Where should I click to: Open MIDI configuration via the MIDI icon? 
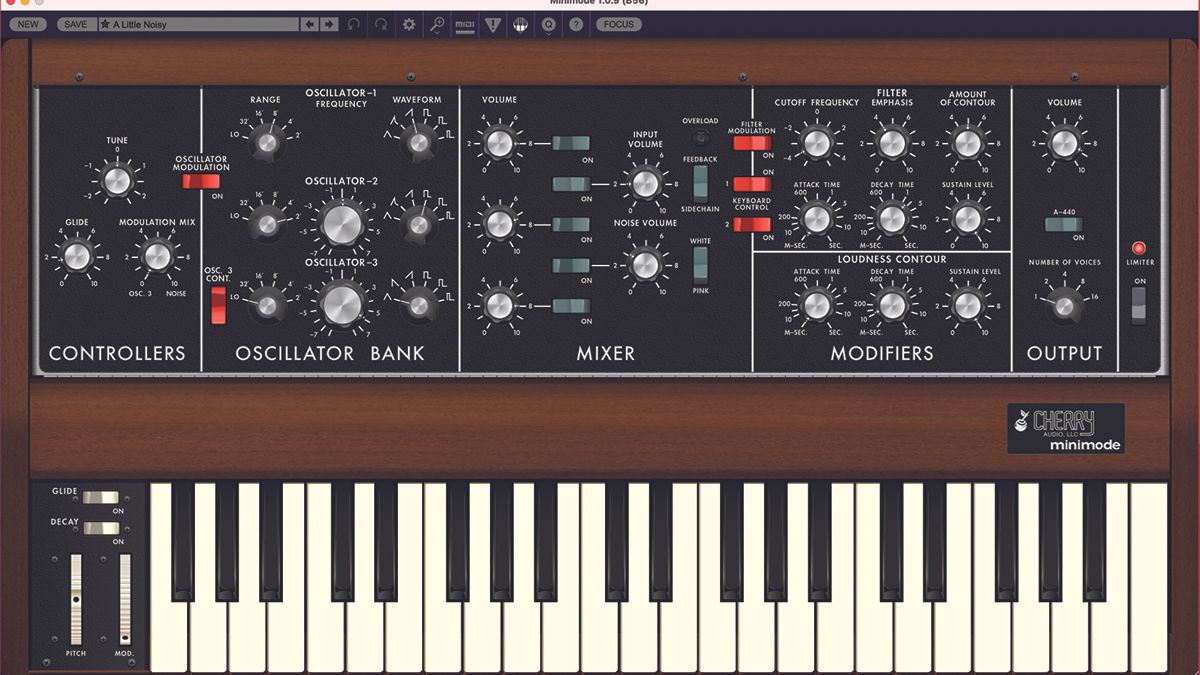click(463, 24)
